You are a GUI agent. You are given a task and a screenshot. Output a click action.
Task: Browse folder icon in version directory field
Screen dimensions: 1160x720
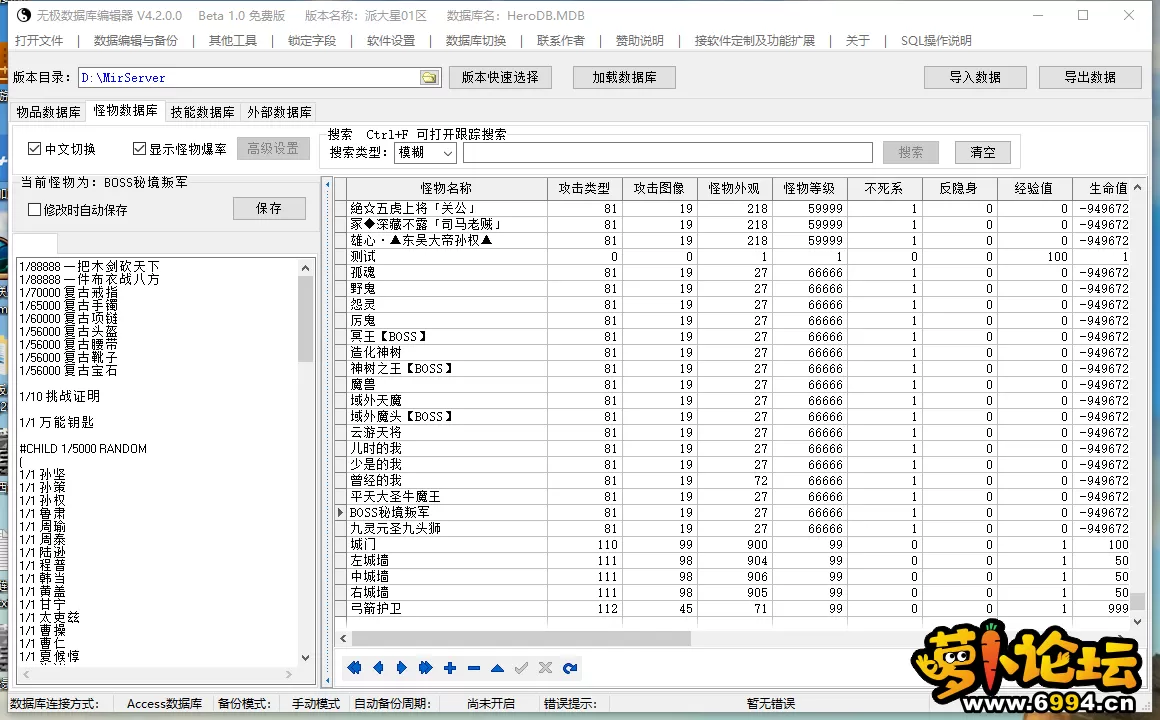pos(429,78)
